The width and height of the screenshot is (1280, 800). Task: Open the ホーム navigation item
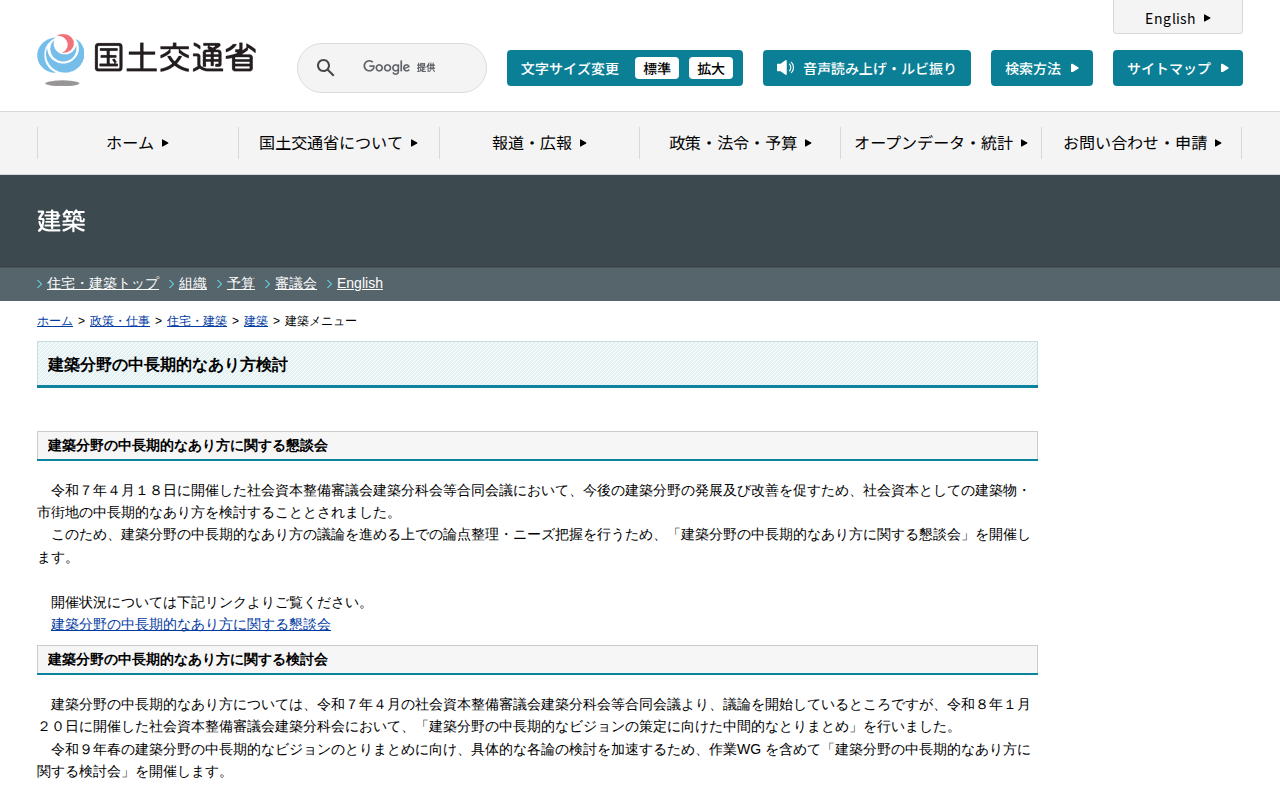pos(138,143)
